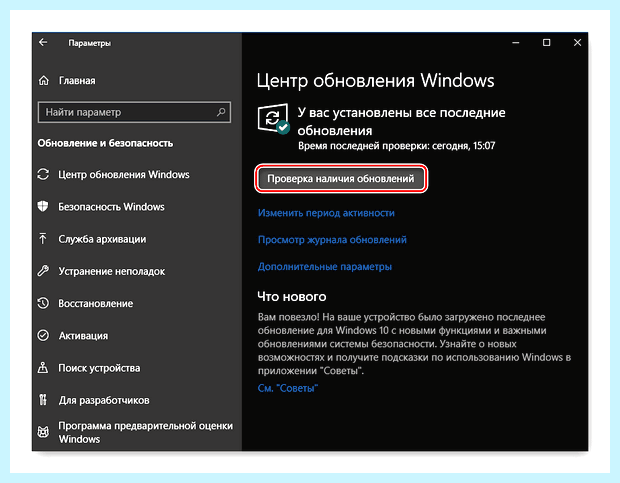620x483 pixels.
Task: Select Поиск устройства item
Action: (99, 368)
